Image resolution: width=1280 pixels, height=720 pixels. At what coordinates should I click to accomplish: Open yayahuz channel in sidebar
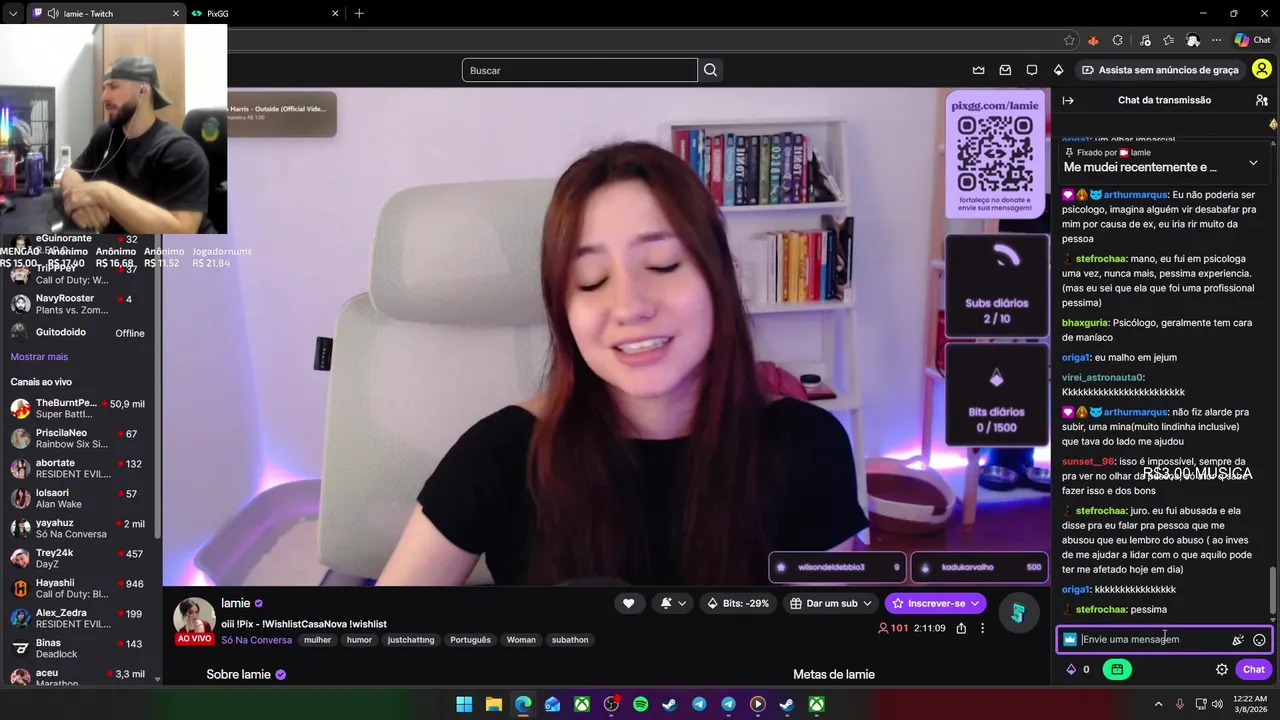click(78, 528)
